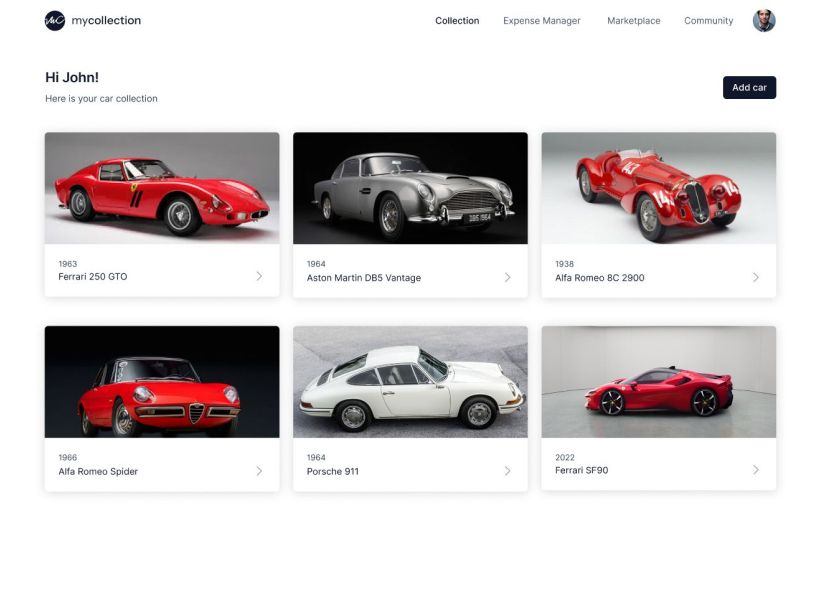Click the greeting text Hi John
The height and width of the screenshot is (614, 820).
point(69,77)
